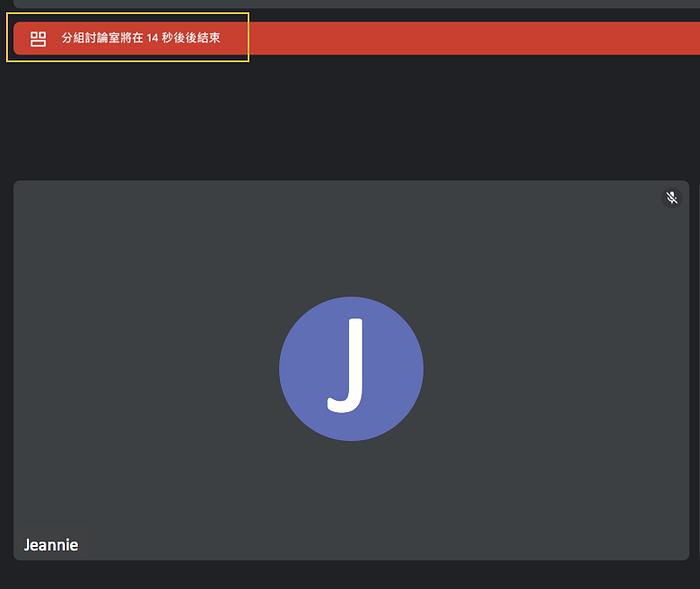The height and width of the screenshot is (589, 700).
Task: Click the muted microphone icon on Jeannie's tile
Action: 671,197
